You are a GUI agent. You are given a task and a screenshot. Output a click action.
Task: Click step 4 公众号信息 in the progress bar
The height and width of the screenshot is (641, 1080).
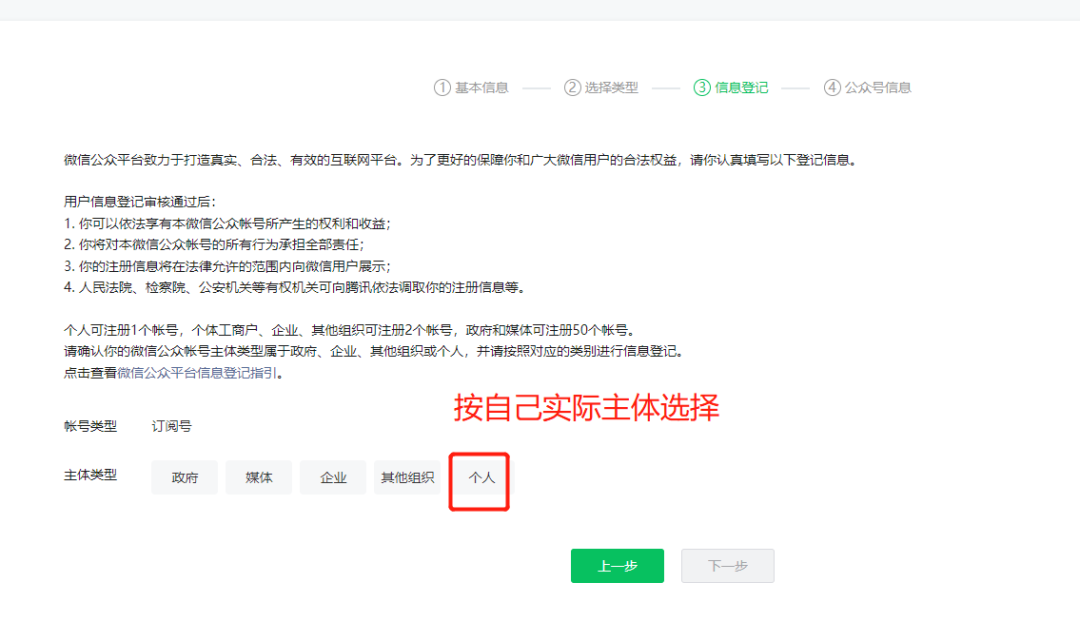point(868,87)
